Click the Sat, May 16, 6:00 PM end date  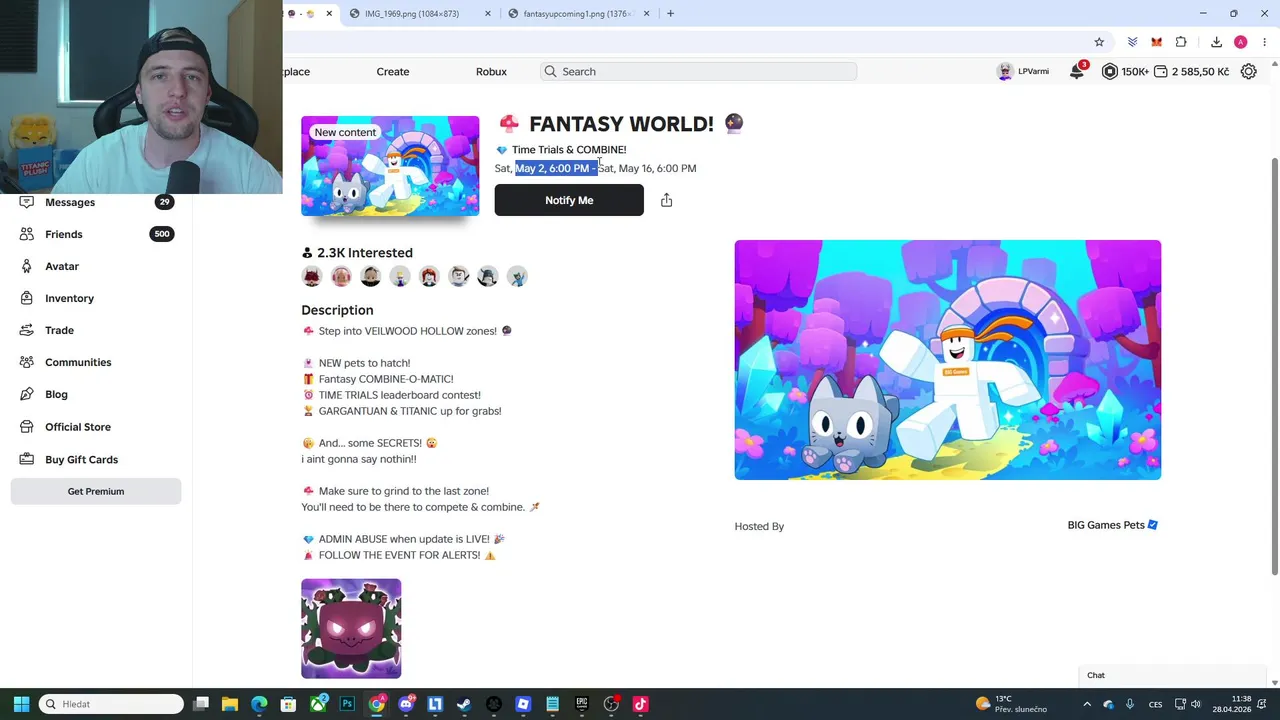click(x=647, y=168)
